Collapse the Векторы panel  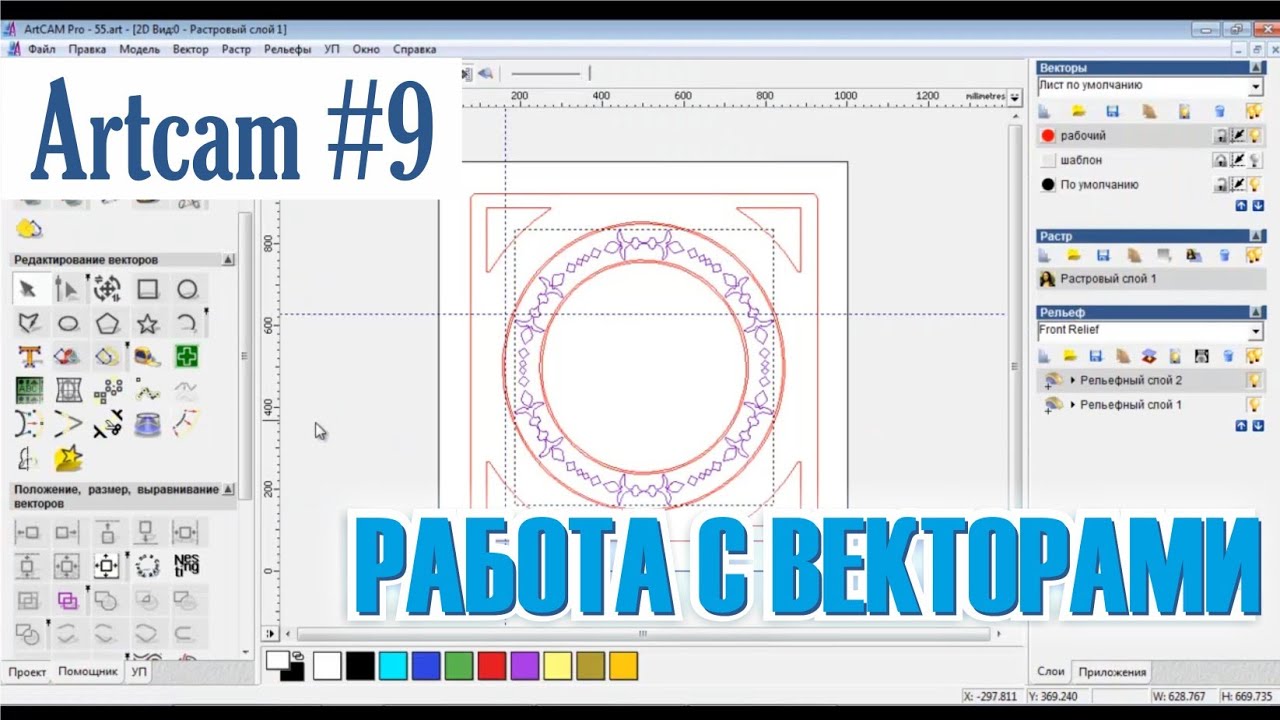point(1256,68)
